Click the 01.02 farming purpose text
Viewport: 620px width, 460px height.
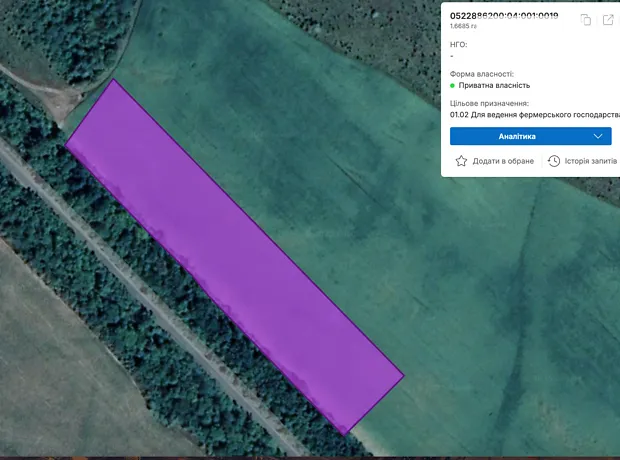pyautogui.click(x=535, y=115)
